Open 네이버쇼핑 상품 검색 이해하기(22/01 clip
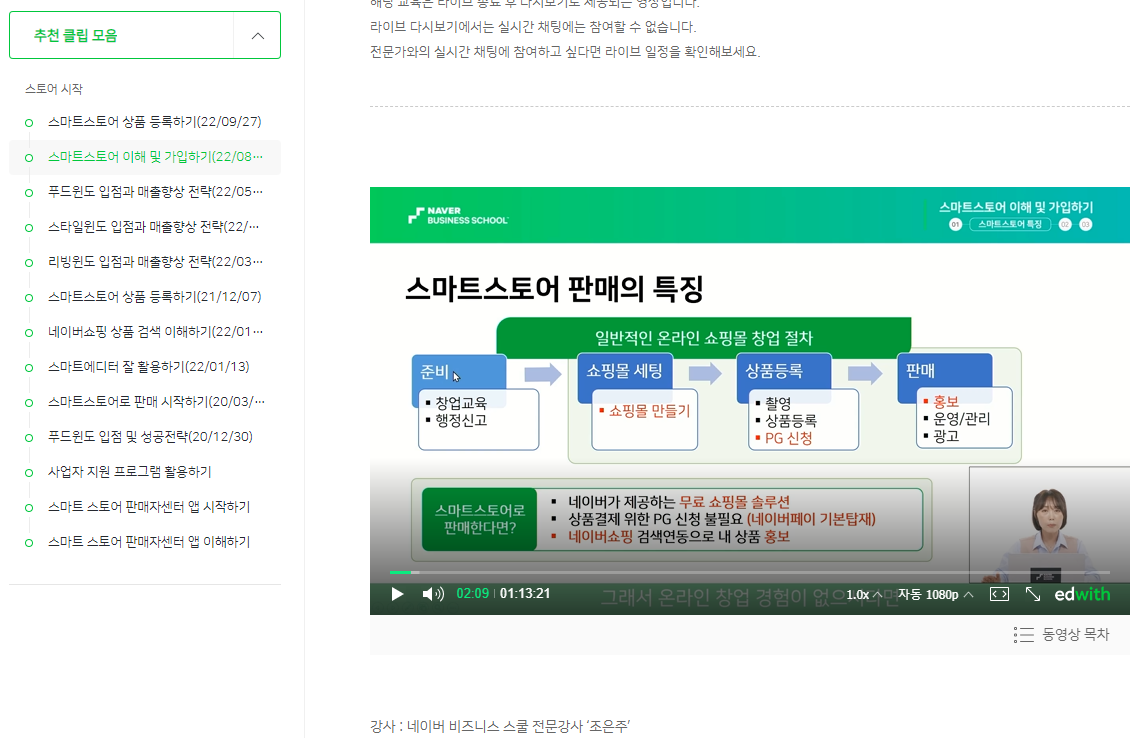This screenshot has width=1137, height=738. pos(155,332)
